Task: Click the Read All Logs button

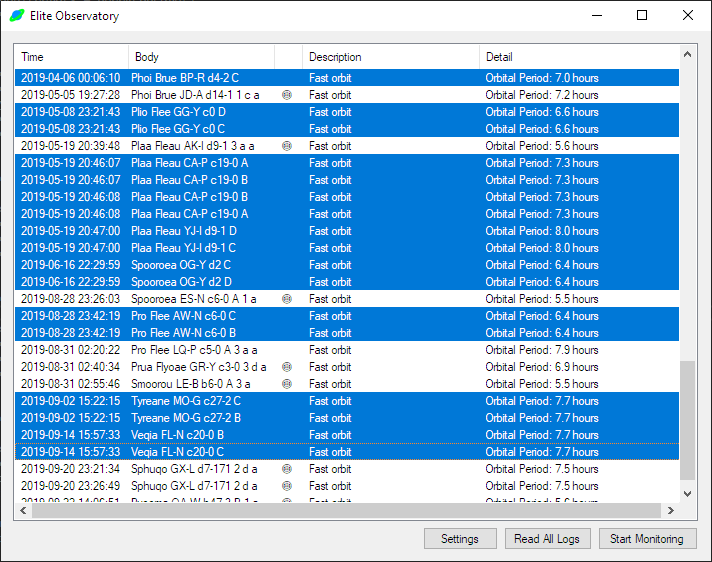Action: click(x=547, y=539)
